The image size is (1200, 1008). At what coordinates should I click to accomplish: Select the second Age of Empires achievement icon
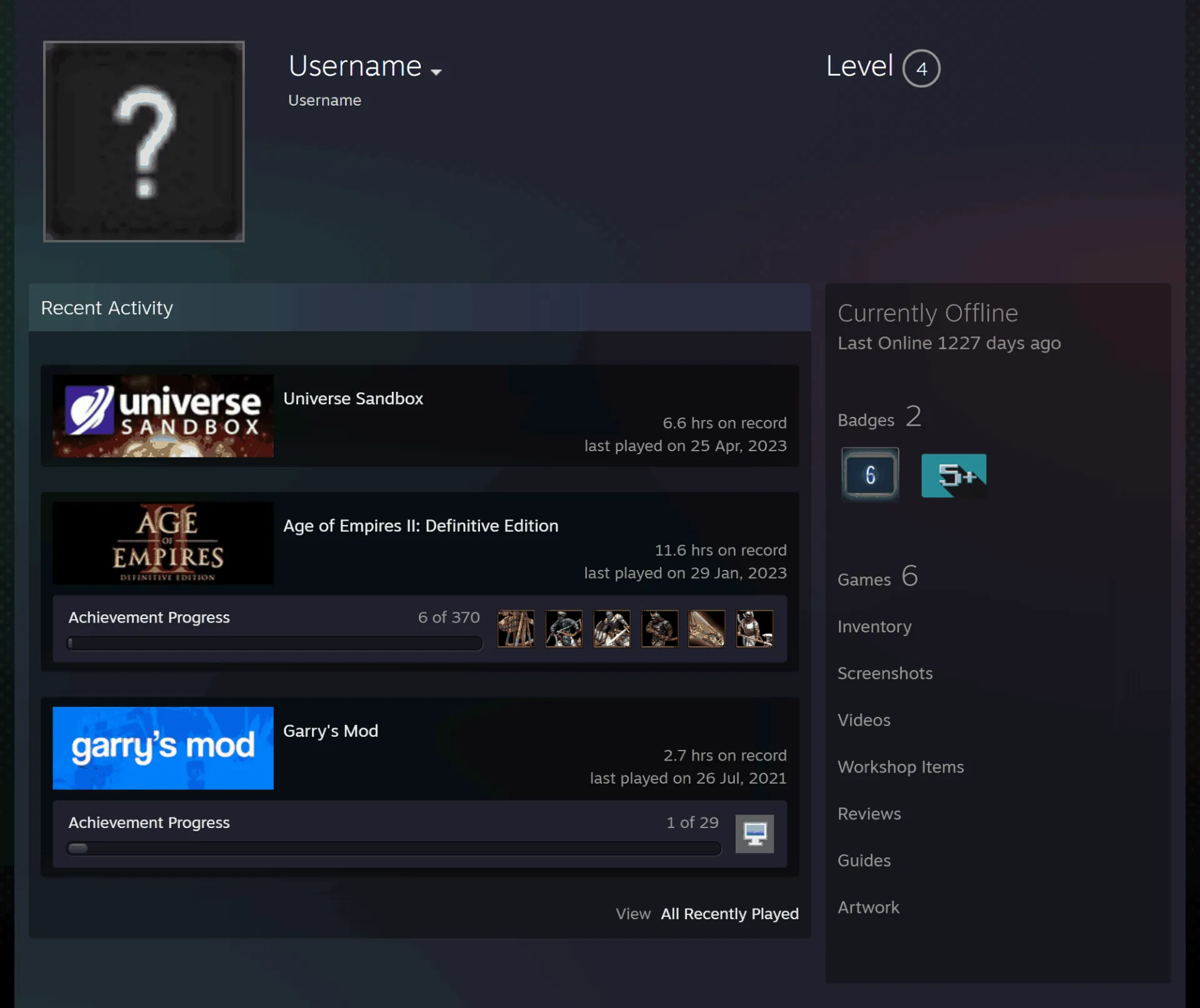point(564,629)
